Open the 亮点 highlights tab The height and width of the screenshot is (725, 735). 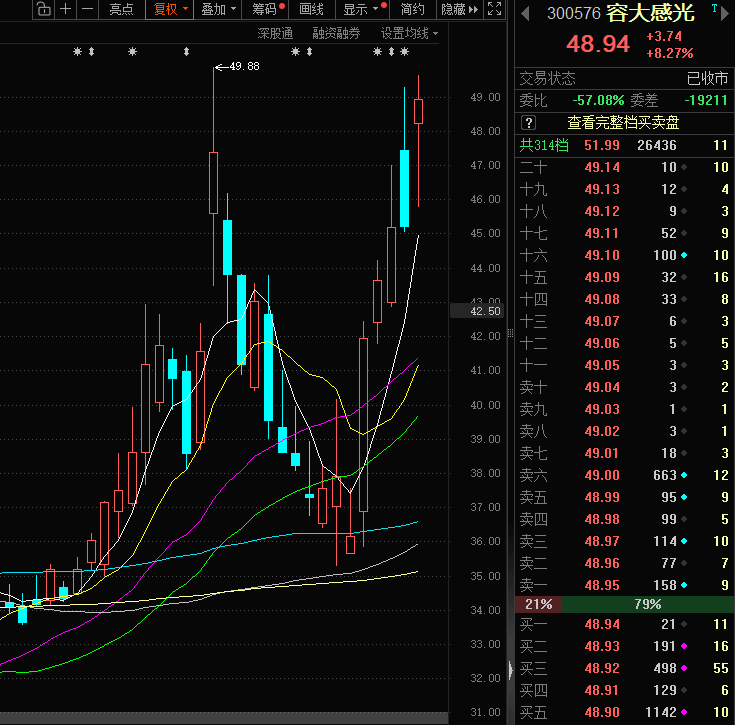pyautogui.click(x=121, y=9)
